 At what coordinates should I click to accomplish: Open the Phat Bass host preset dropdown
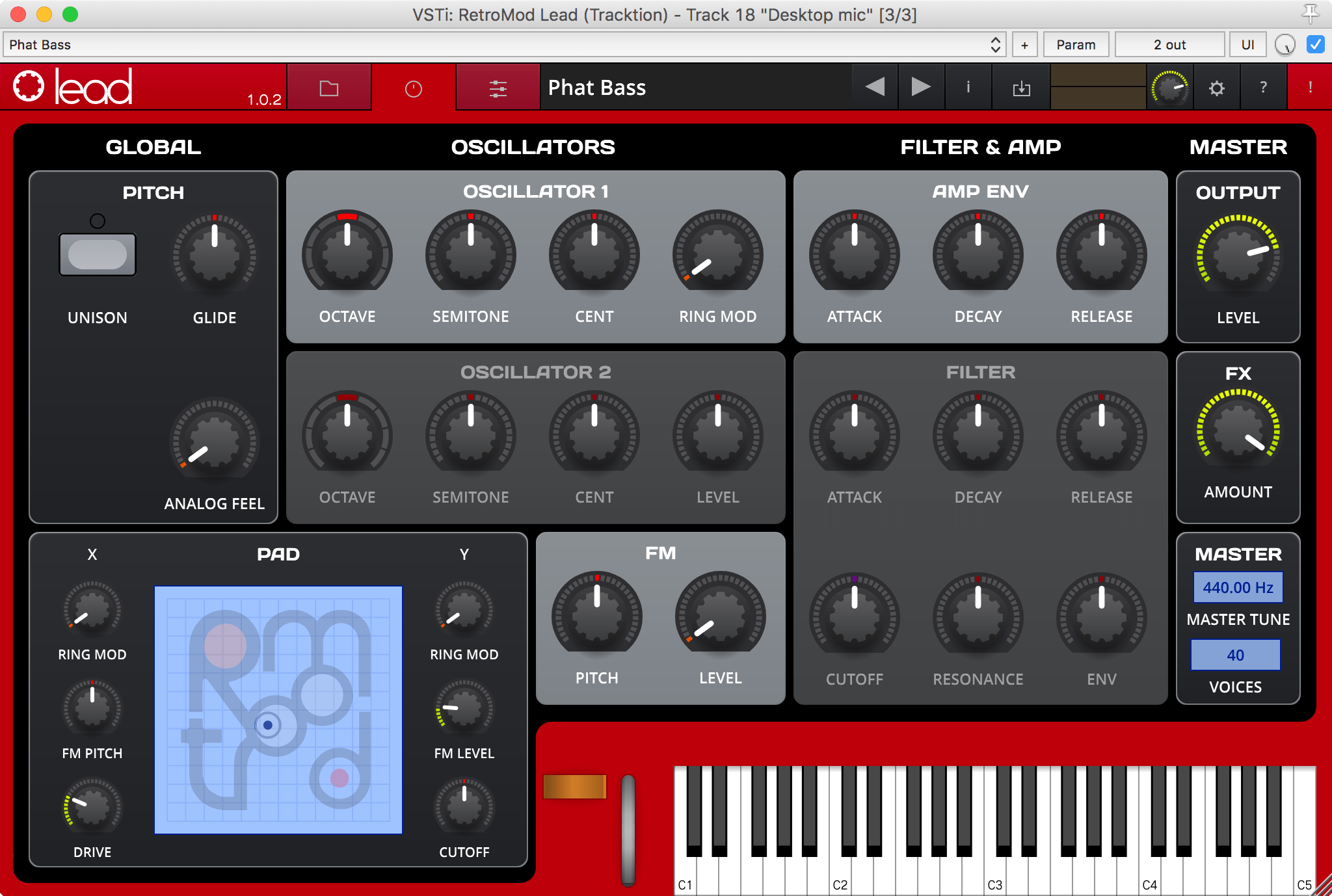tap(504, 45)
